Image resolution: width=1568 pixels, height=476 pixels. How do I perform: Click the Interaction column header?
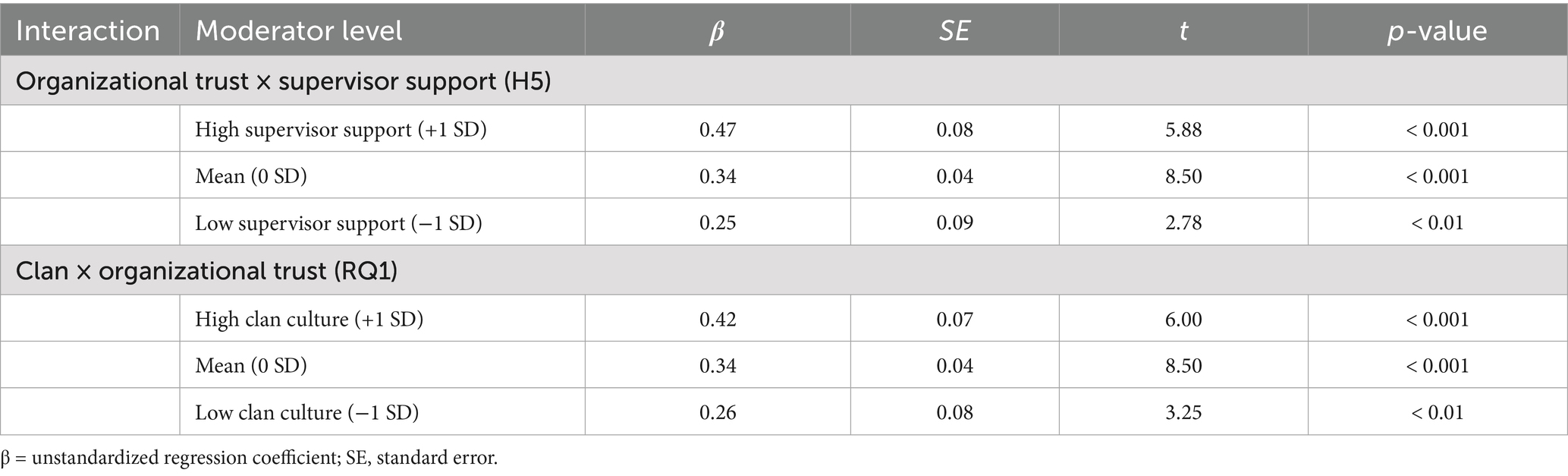coord(88,31)
